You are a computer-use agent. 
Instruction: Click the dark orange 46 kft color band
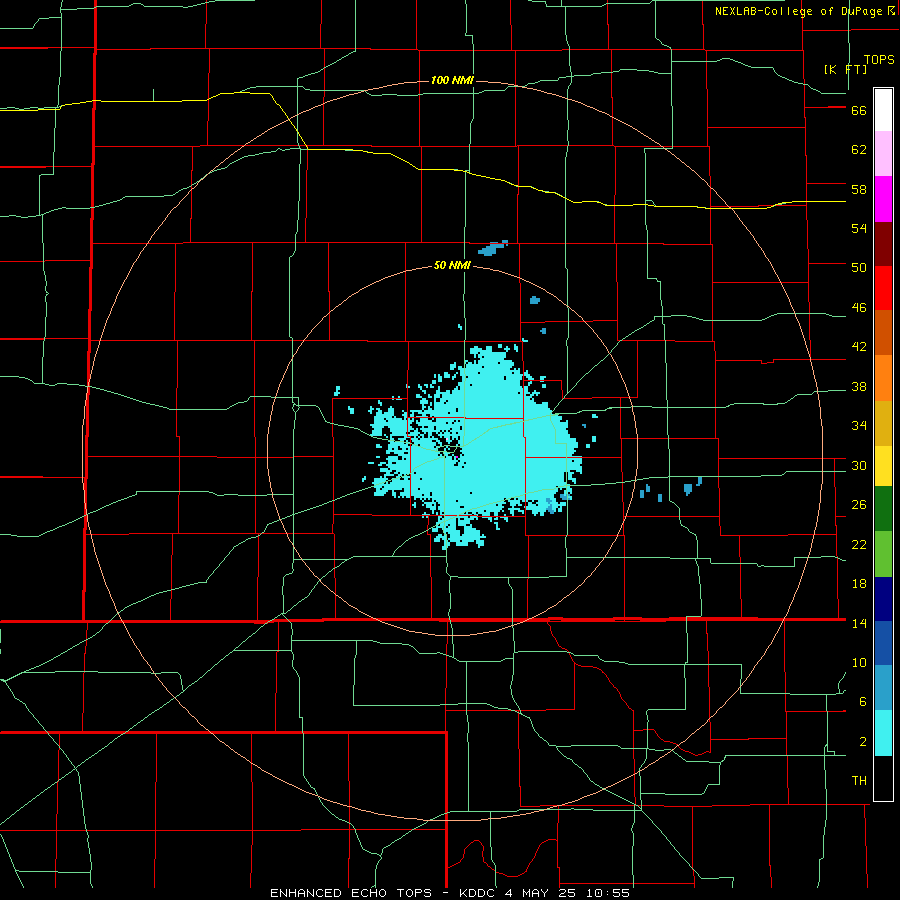tap(883, 333)
